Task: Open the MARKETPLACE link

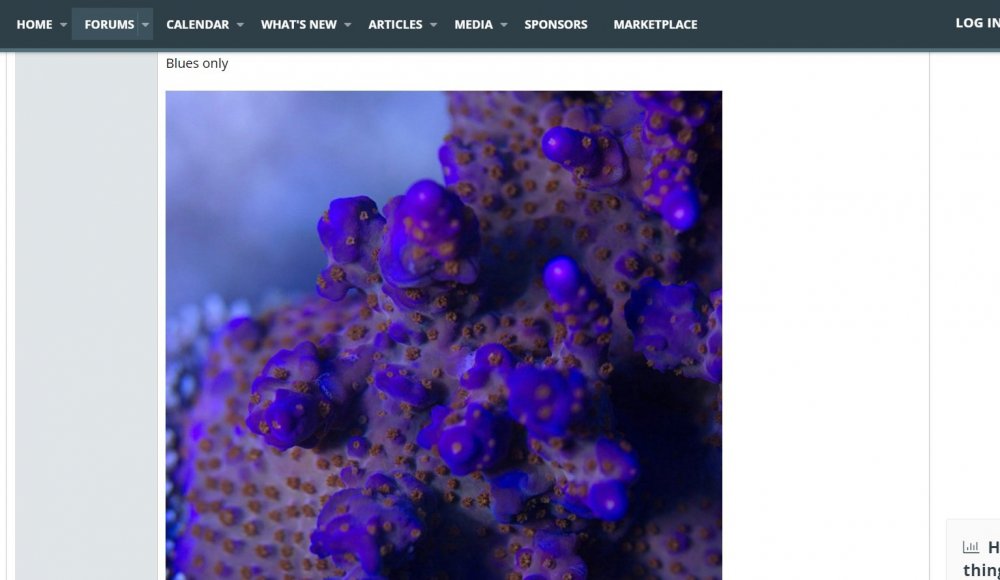Action: (x=655, y=24)
